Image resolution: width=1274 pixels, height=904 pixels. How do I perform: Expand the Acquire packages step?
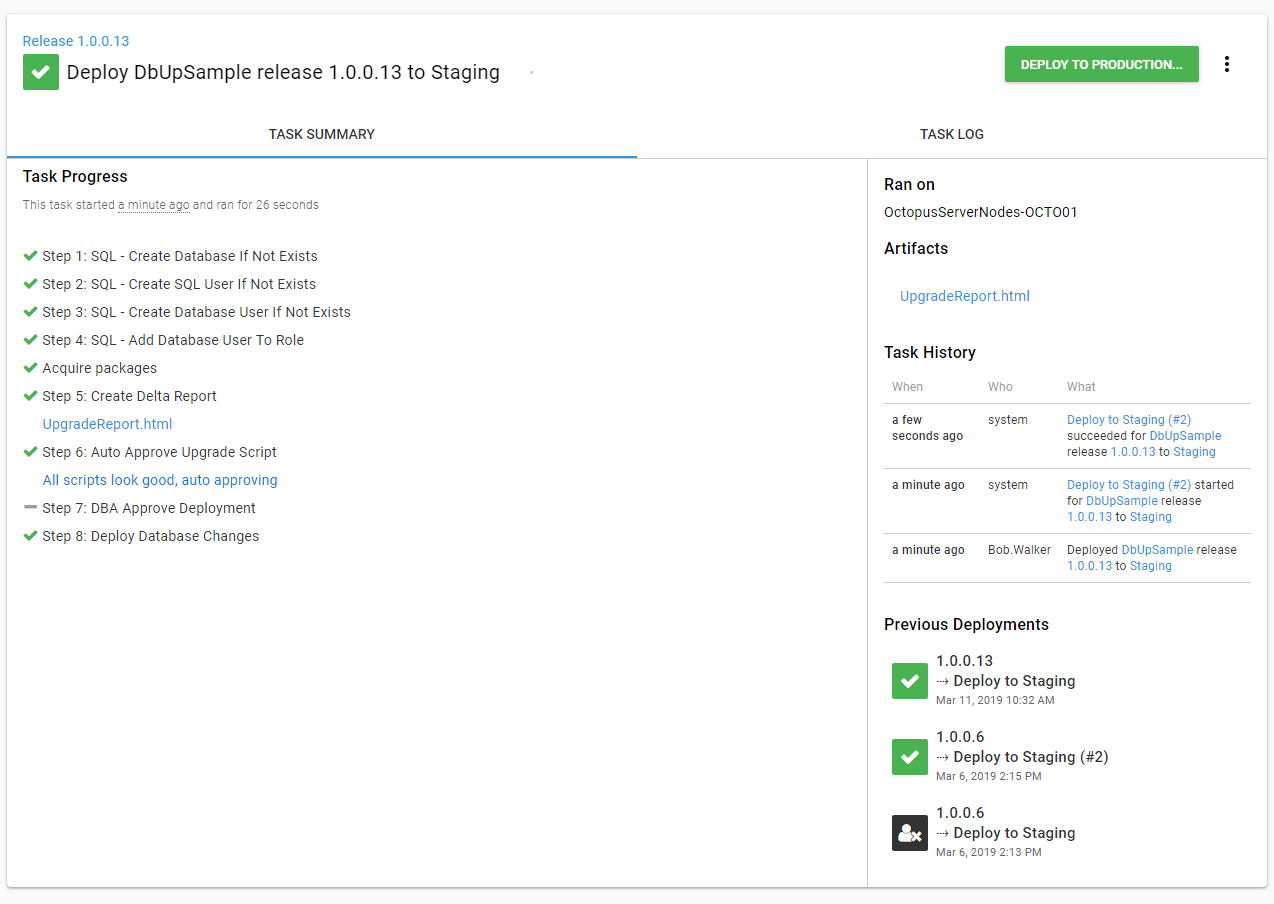point(99,368)
